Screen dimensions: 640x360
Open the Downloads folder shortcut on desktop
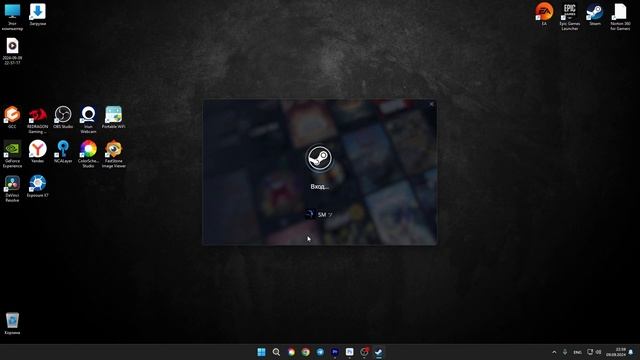click(x=38, y=15)
